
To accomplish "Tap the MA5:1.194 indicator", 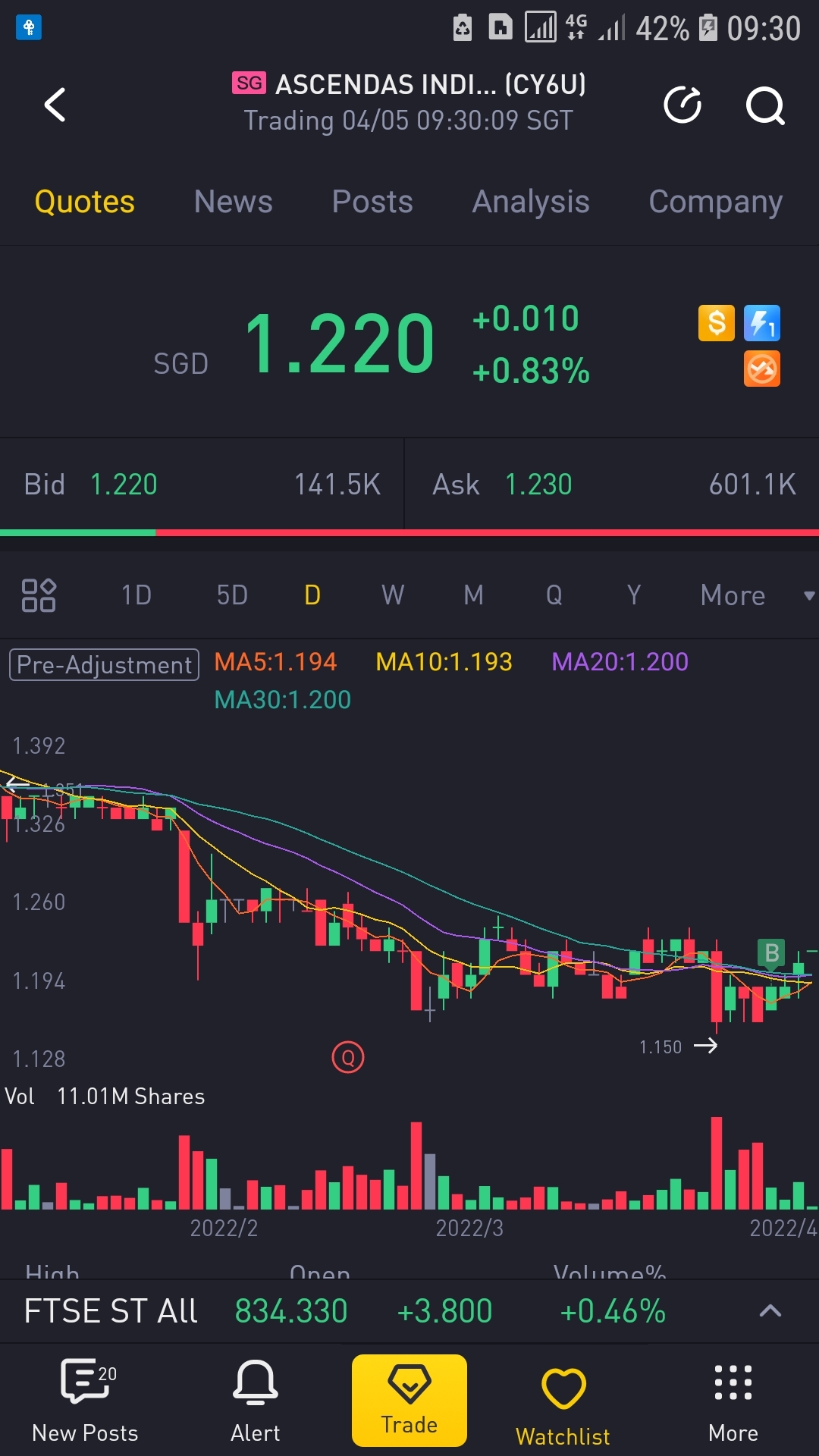I will click(x=275, y=662).
